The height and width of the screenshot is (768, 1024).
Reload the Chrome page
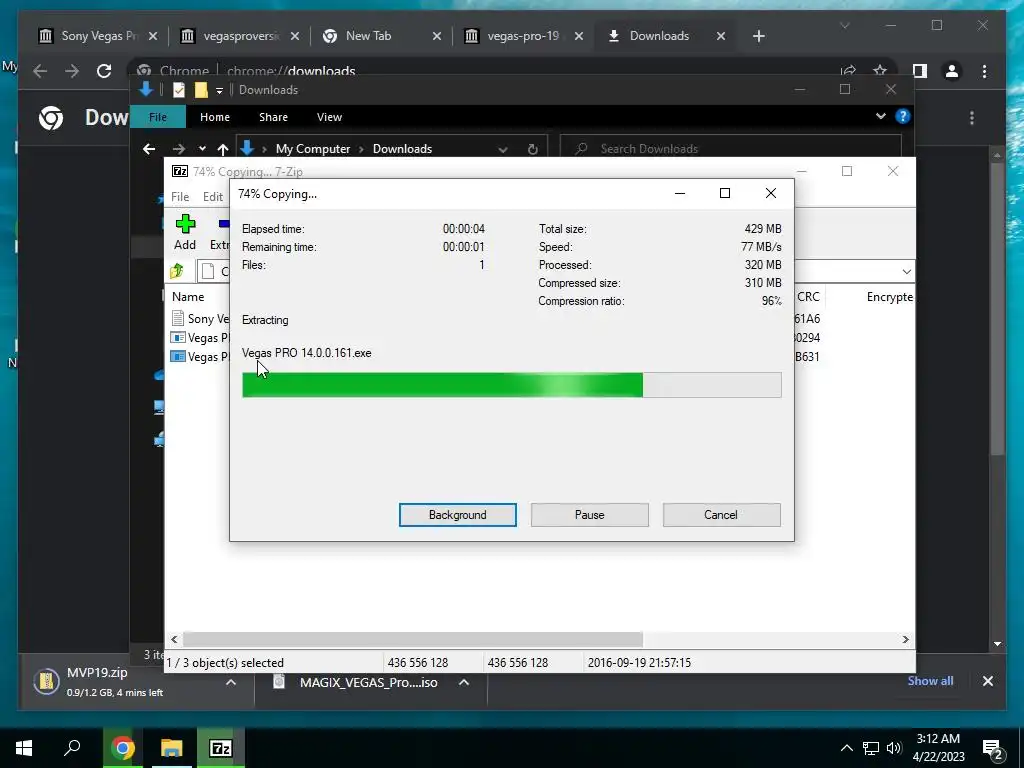[x=104, y=71]
